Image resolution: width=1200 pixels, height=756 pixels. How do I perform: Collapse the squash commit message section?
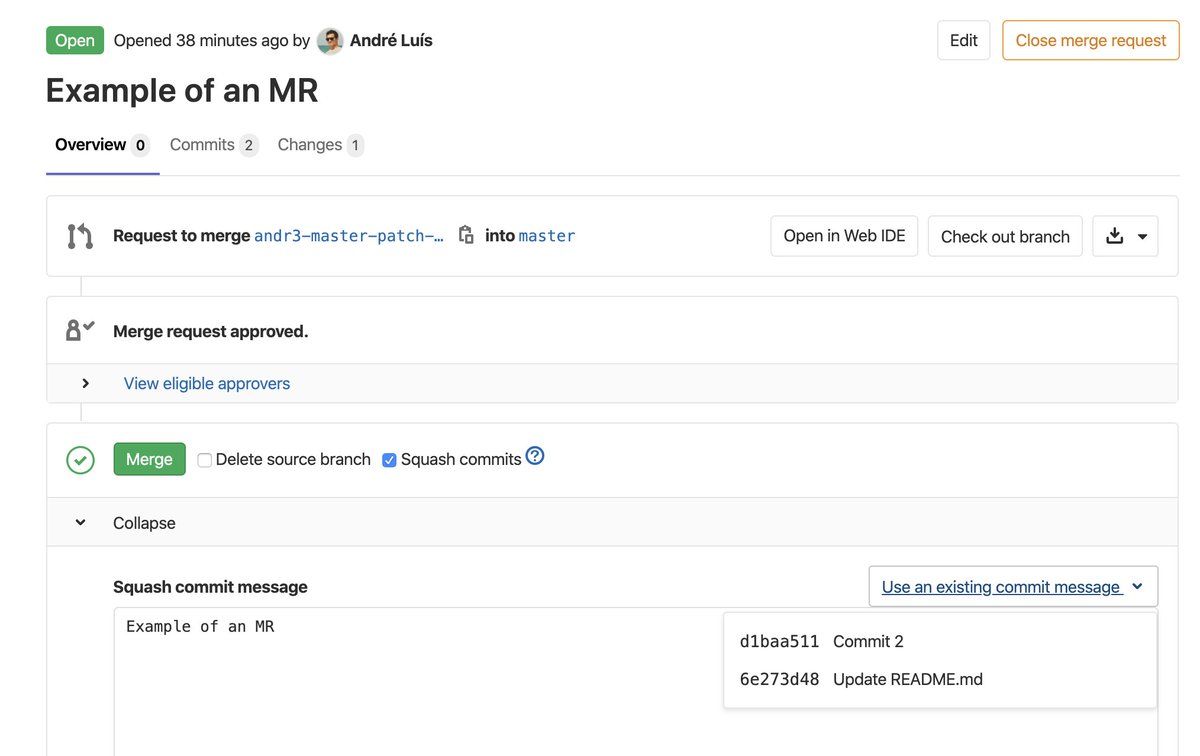(x=81, y=523)
